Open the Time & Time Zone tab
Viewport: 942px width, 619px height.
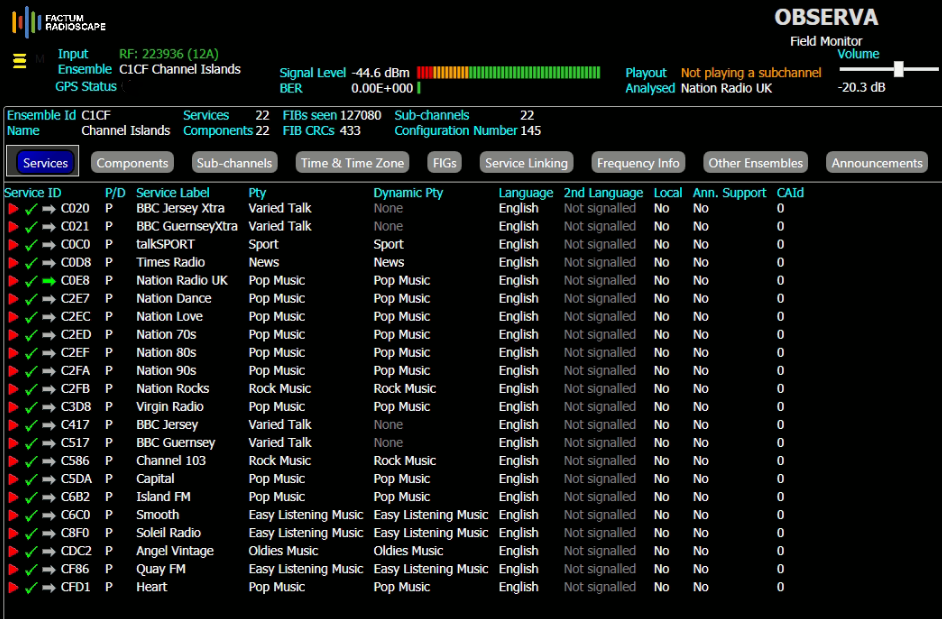[x=353, y=163]
